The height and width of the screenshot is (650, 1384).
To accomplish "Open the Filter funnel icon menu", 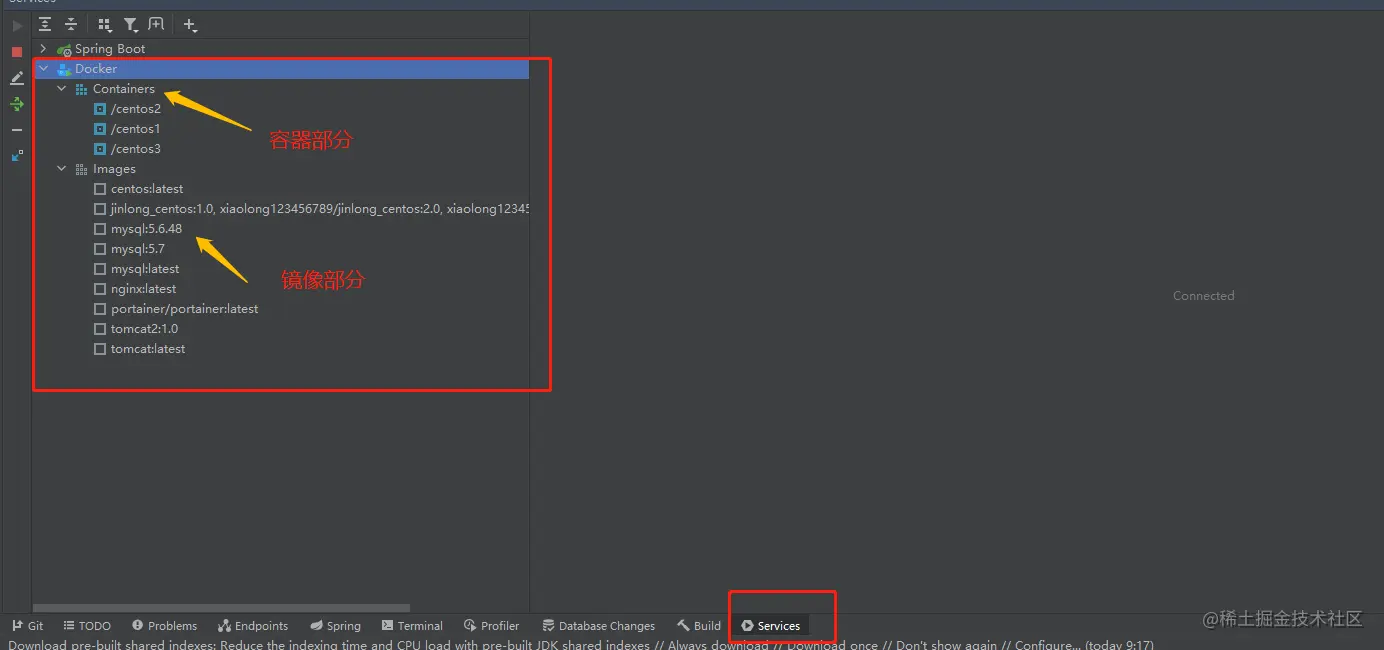I will [131, 24].
